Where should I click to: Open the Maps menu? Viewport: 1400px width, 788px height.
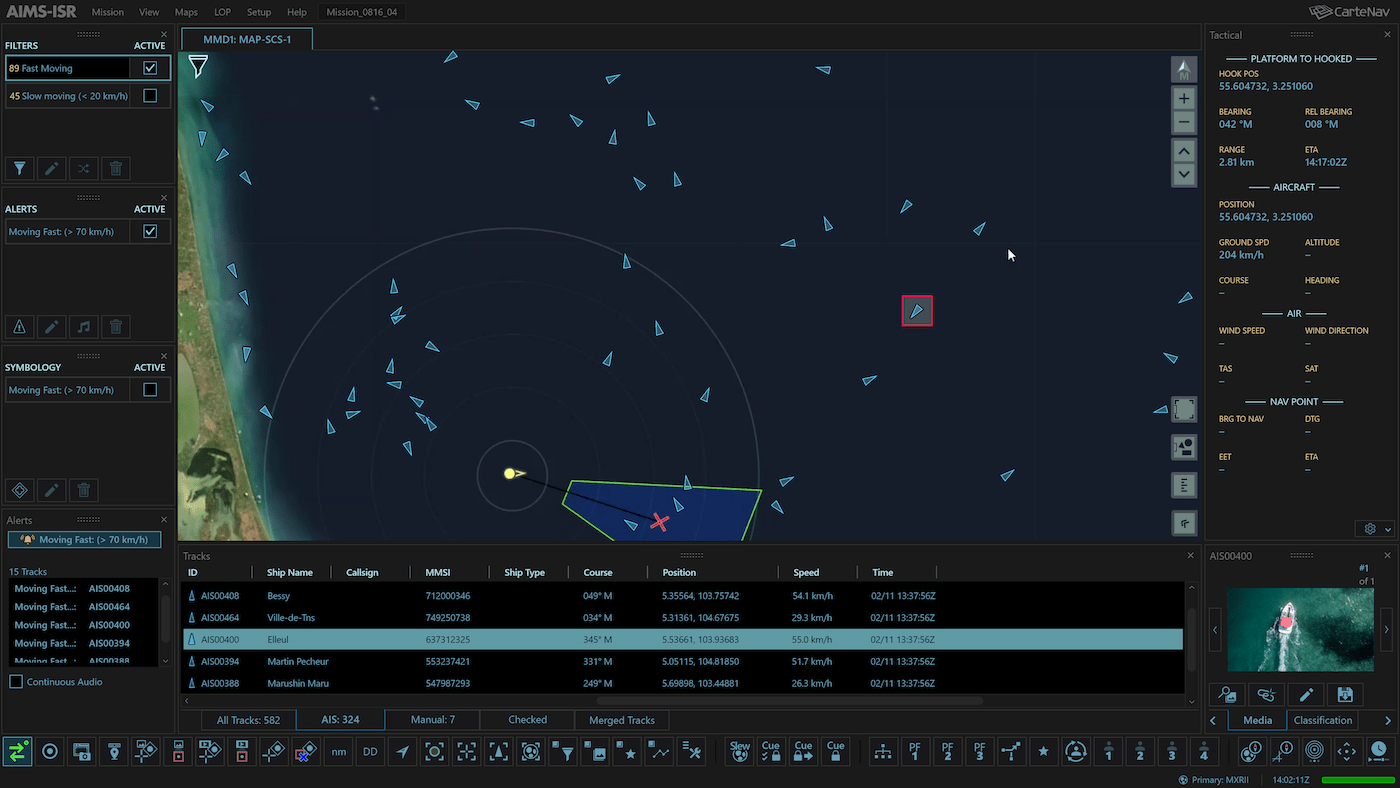pyautogui.click(x=186, y=12)
